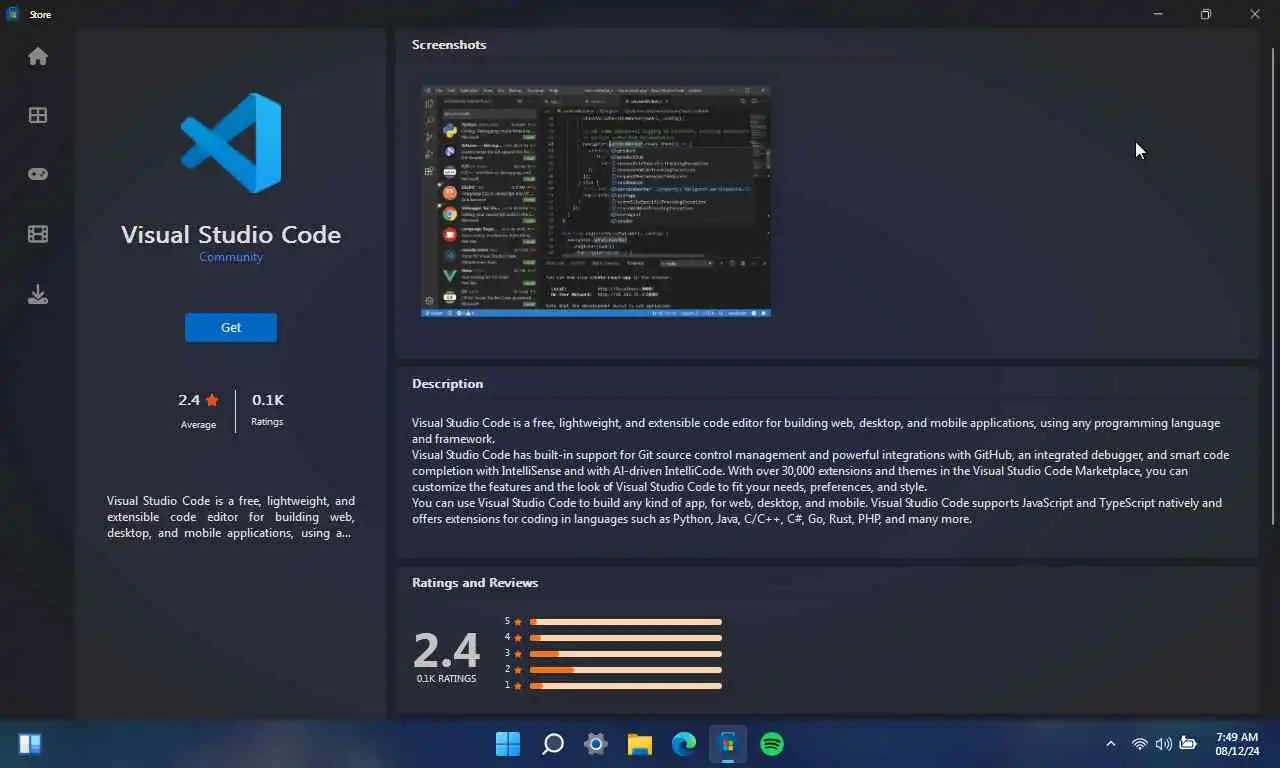Click the 4 star rating bar

[x=625, y=638]
